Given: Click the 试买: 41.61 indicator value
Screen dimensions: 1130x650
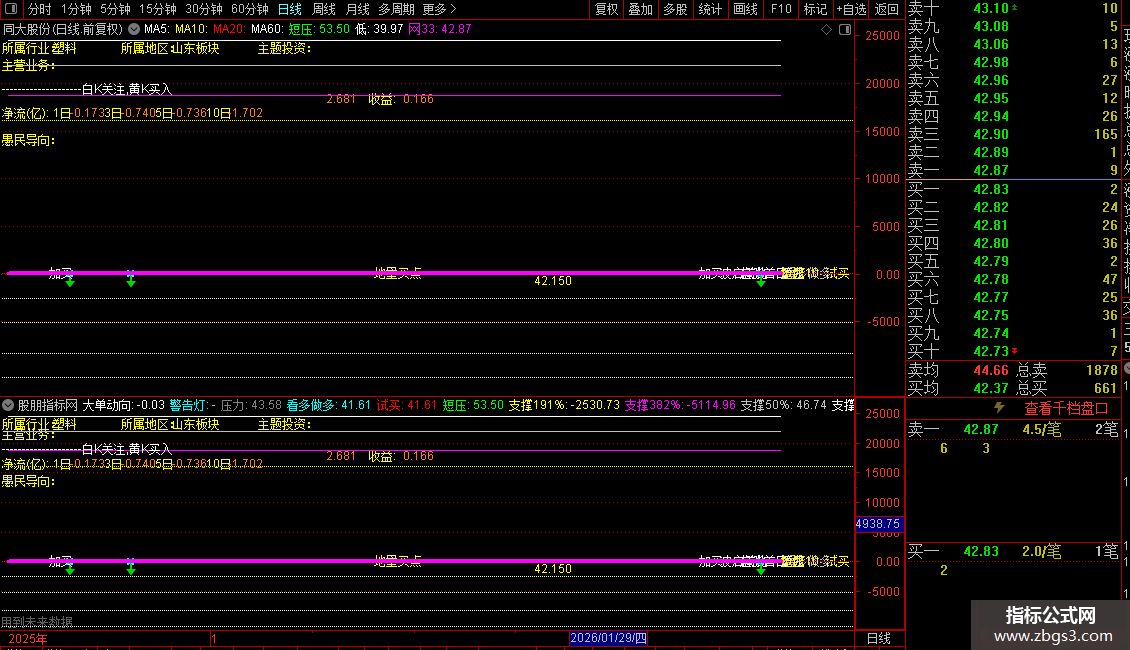Looking at the screenshot, I should click(x=406, y=405).
